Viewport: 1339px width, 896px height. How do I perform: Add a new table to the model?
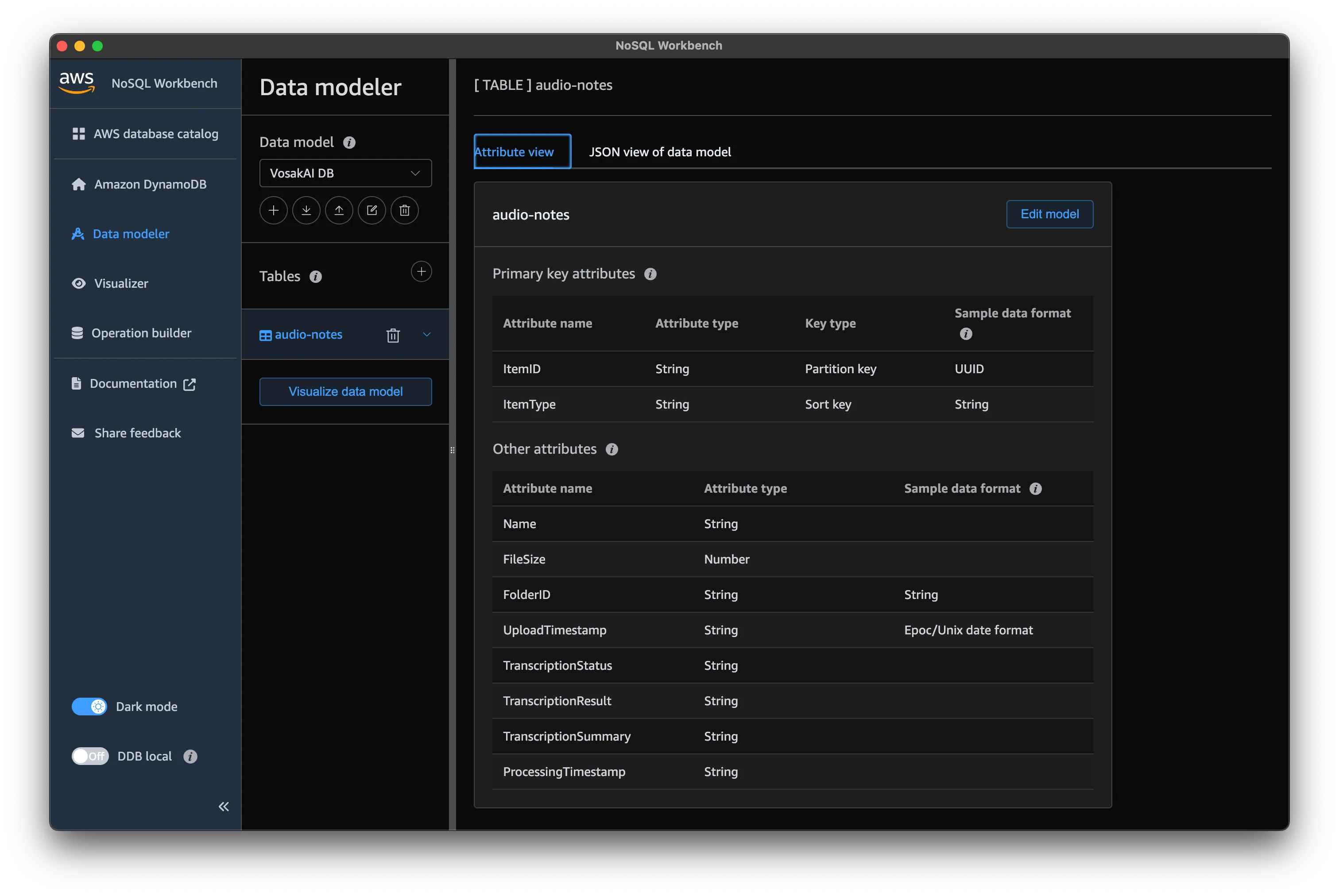[421, 271]
